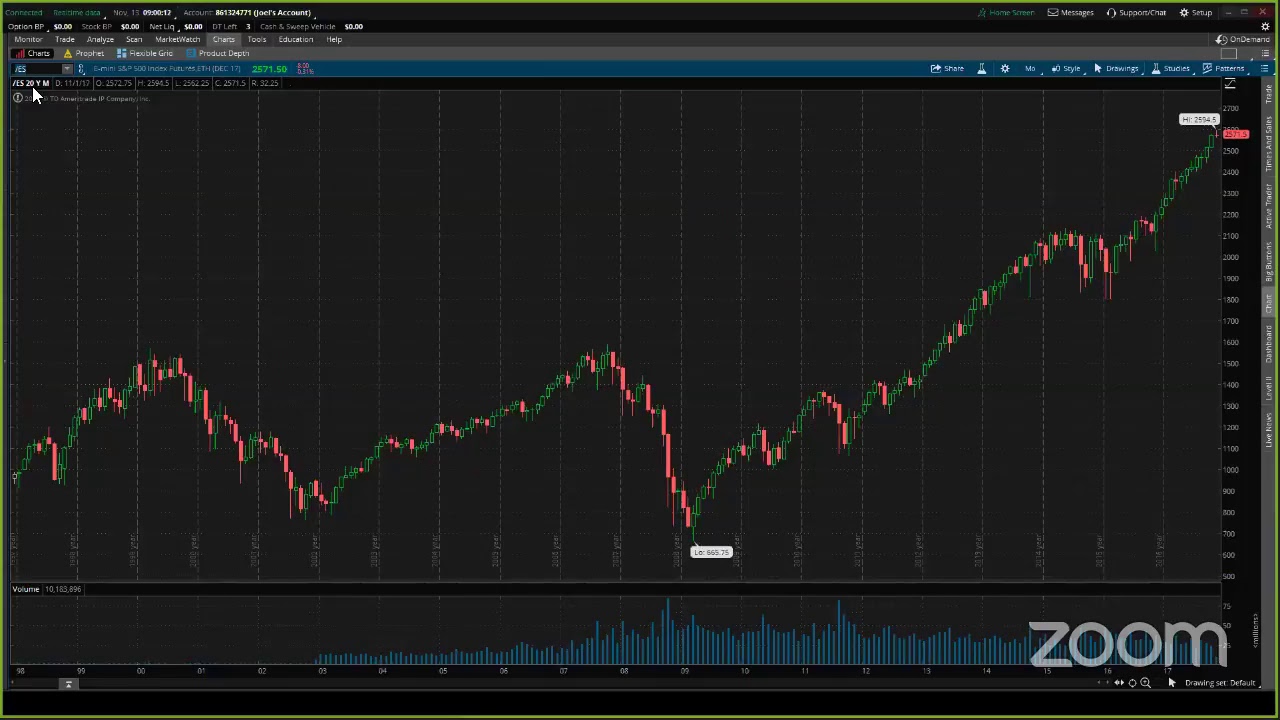The height and width of the screenshot is (720, 1280).
Task: Open the Help tab
Action: point(334,39)
